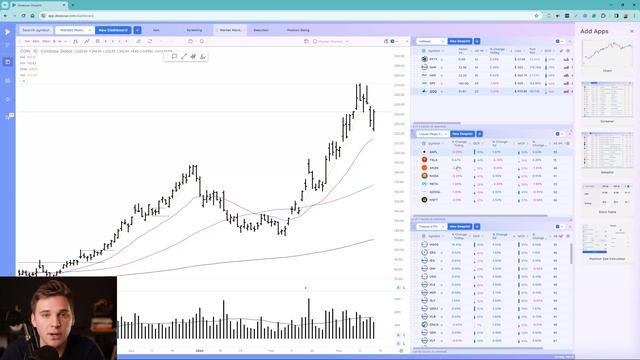Click blue button in Liquid Mega Cap panel header

462,134
